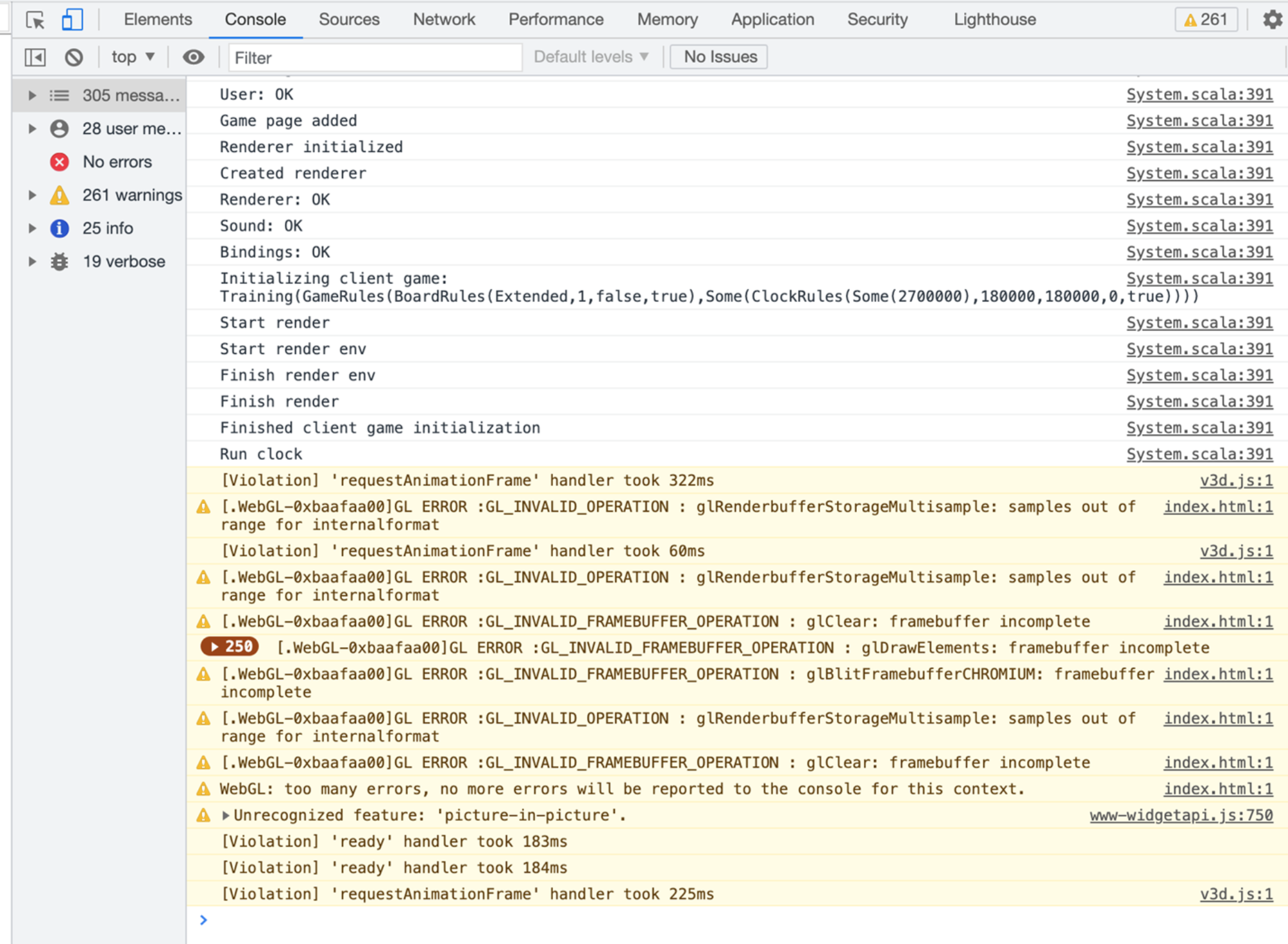Open System.scala:391 link for User: OK
The width and height of the screenshot is (1288, 944).
1199,94
